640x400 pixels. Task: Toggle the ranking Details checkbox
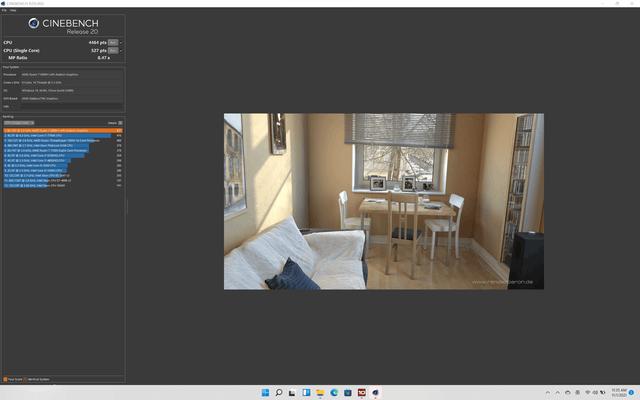tap(120, 123)
